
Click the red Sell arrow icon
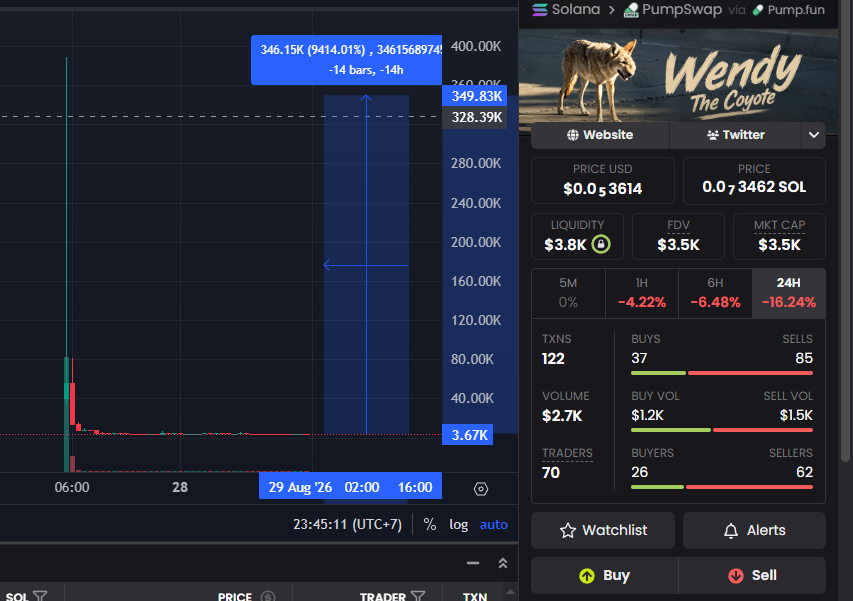[x=735, y=575]
